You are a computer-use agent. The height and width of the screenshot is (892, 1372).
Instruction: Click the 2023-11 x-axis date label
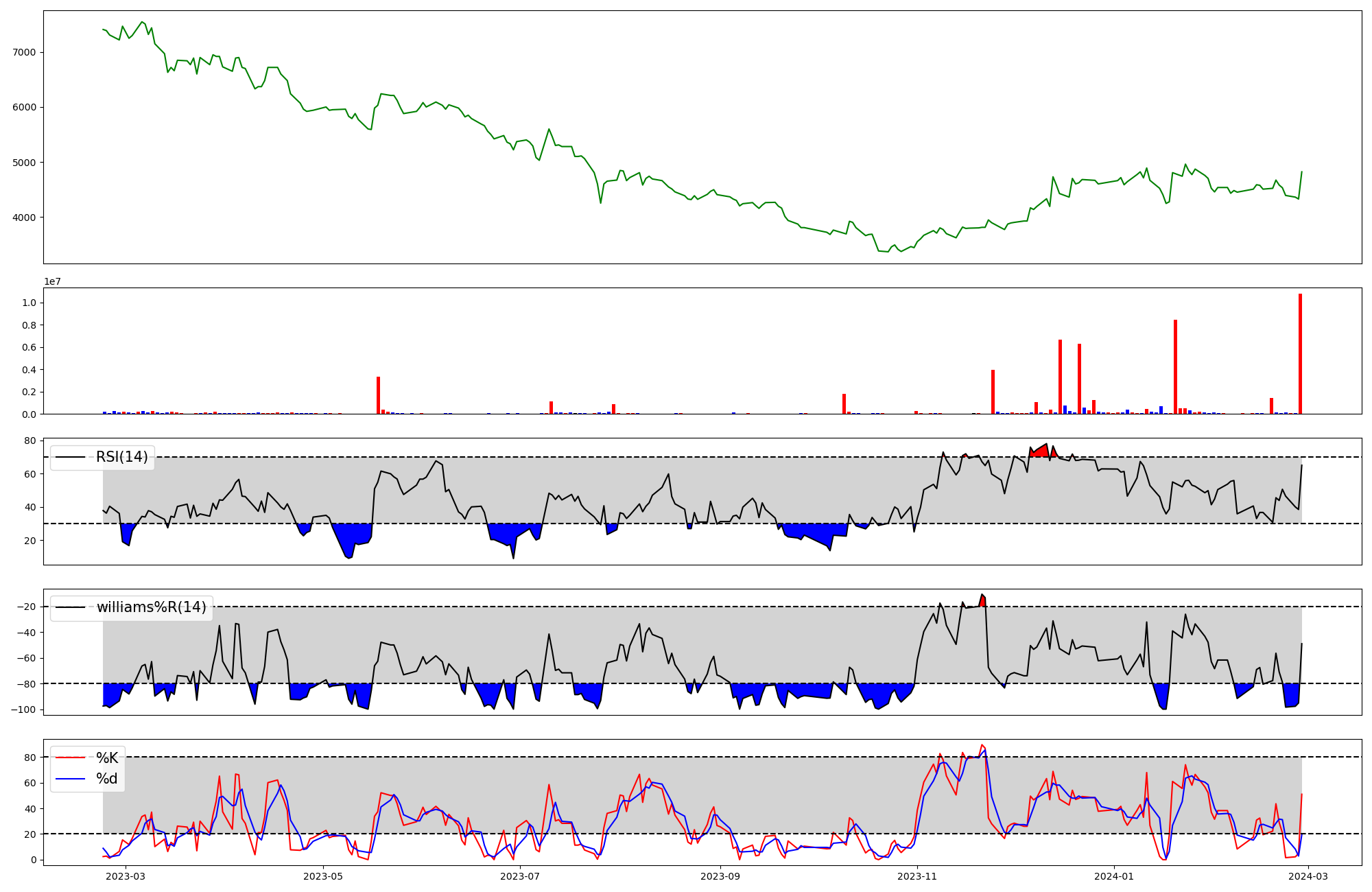coord(917,876)
